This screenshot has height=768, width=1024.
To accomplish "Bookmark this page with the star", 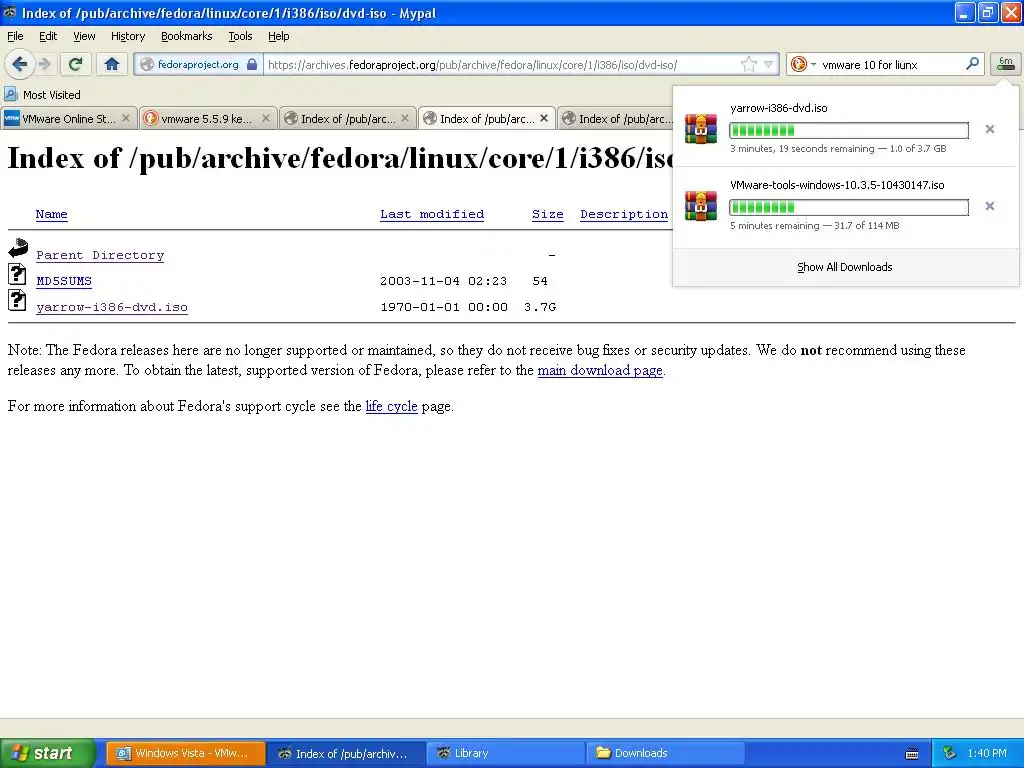I will coord(748,64).
